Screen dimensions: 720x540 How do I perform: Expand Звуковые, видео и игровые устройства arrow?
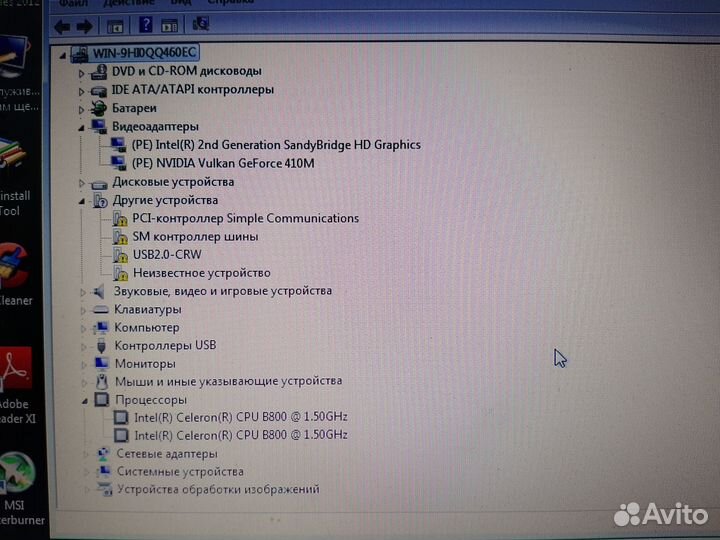point(83,292)
